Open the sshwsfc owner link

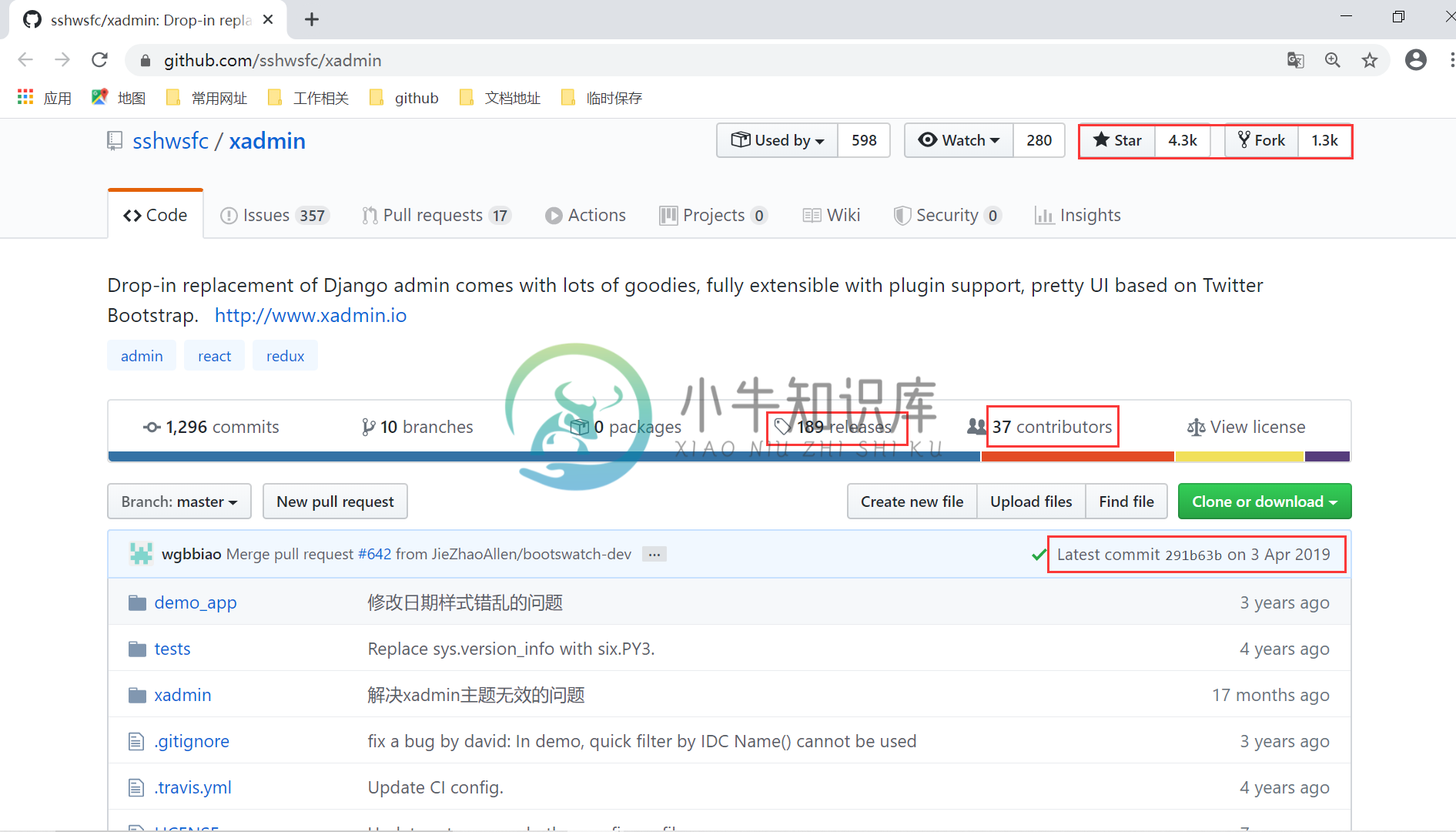(x=170, y=141)
